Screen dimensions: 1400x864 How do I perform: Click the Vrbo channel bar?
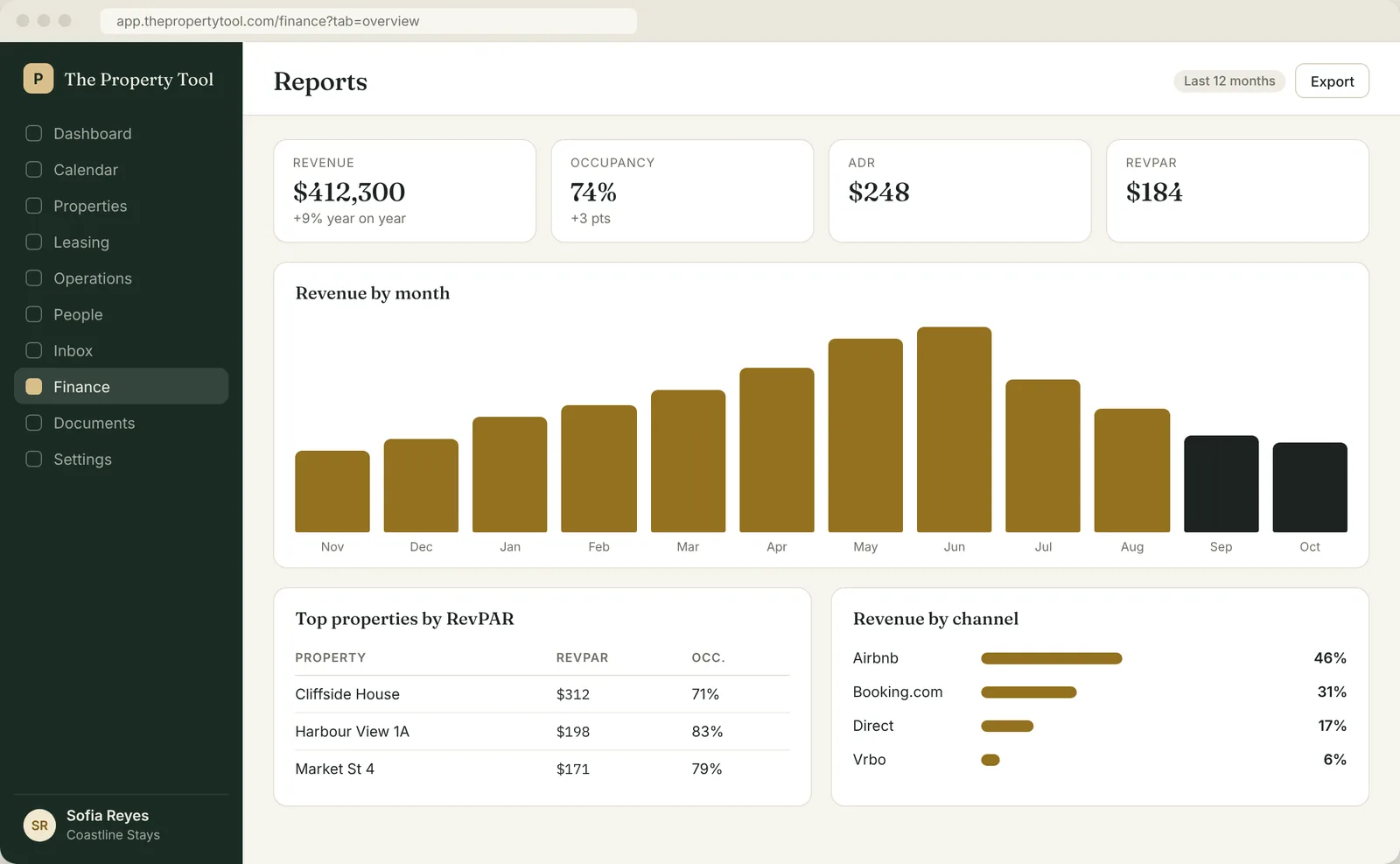(x=990, y=760)
